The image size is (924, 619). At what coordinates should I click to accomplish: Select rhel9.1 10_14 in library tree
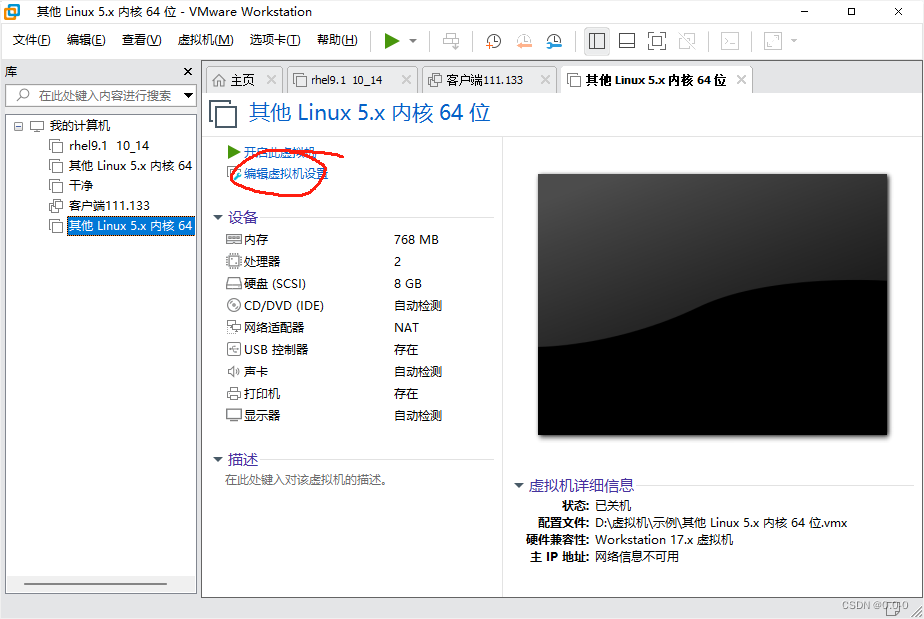coord(108,146)
